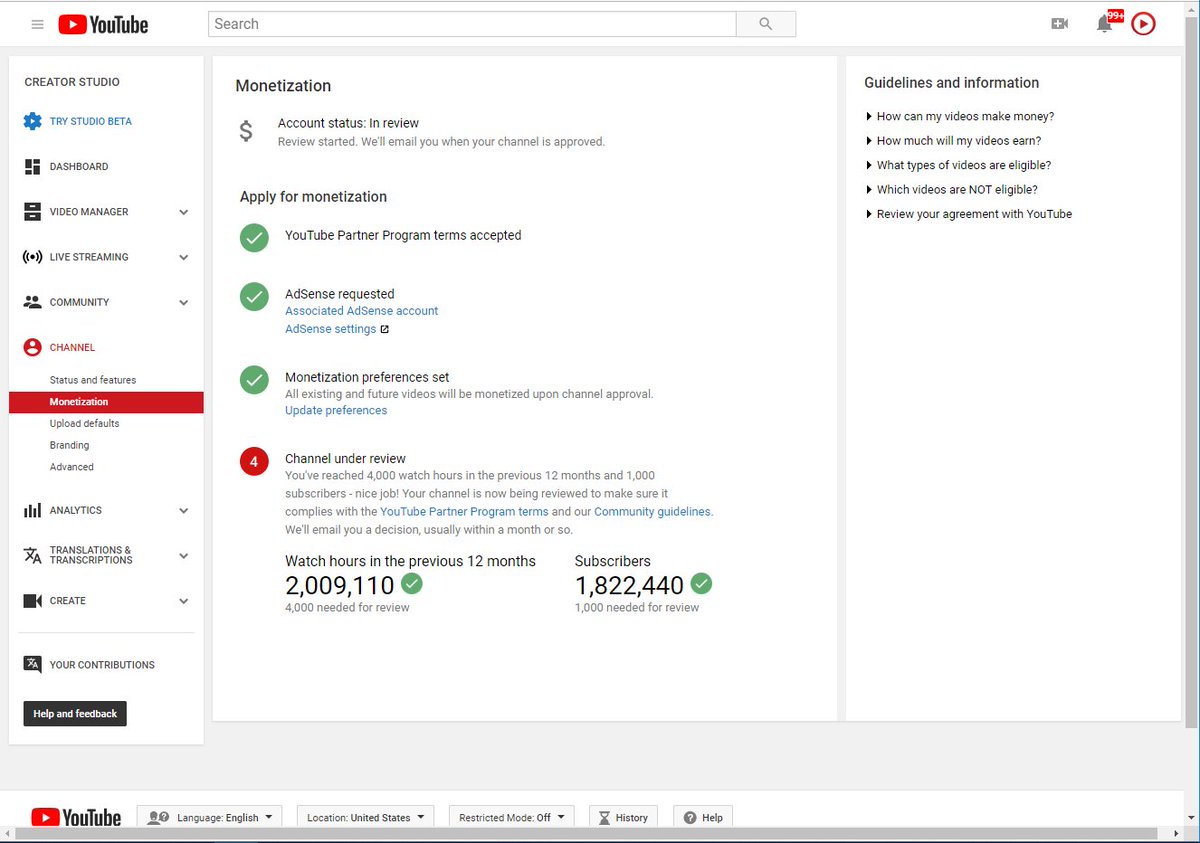Open the Language: English dropdown
This screenshot has height=843, width=1200.
[x=210, y=817]
